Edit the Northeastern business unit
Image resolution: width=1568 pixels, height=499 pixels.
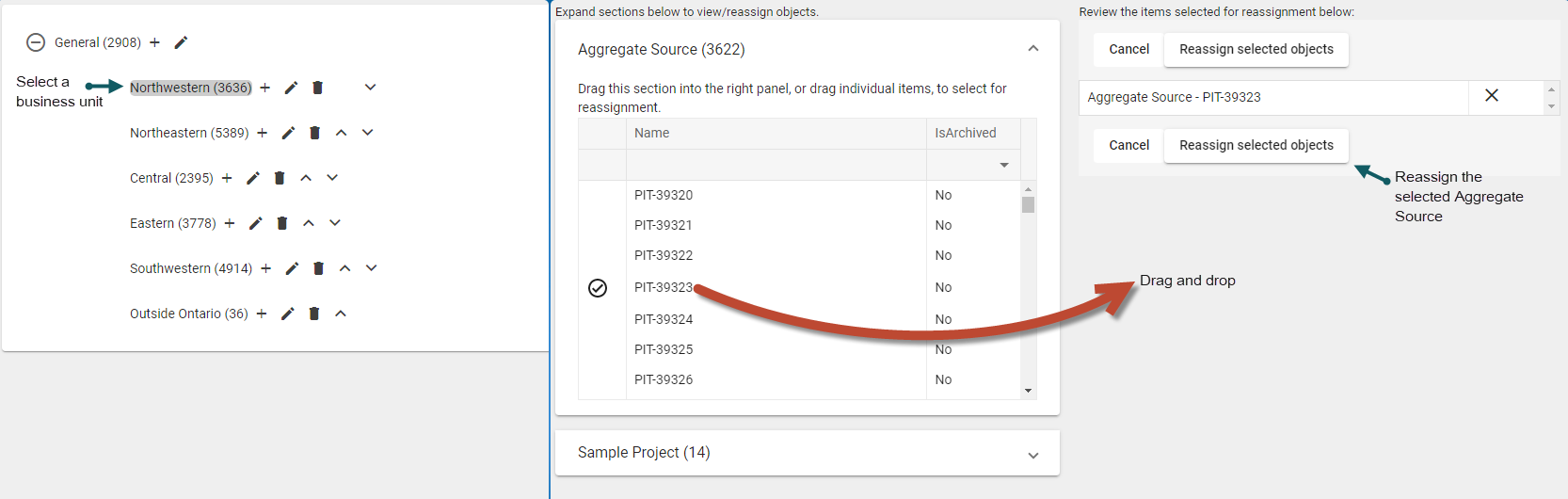[x=289, y=133]
